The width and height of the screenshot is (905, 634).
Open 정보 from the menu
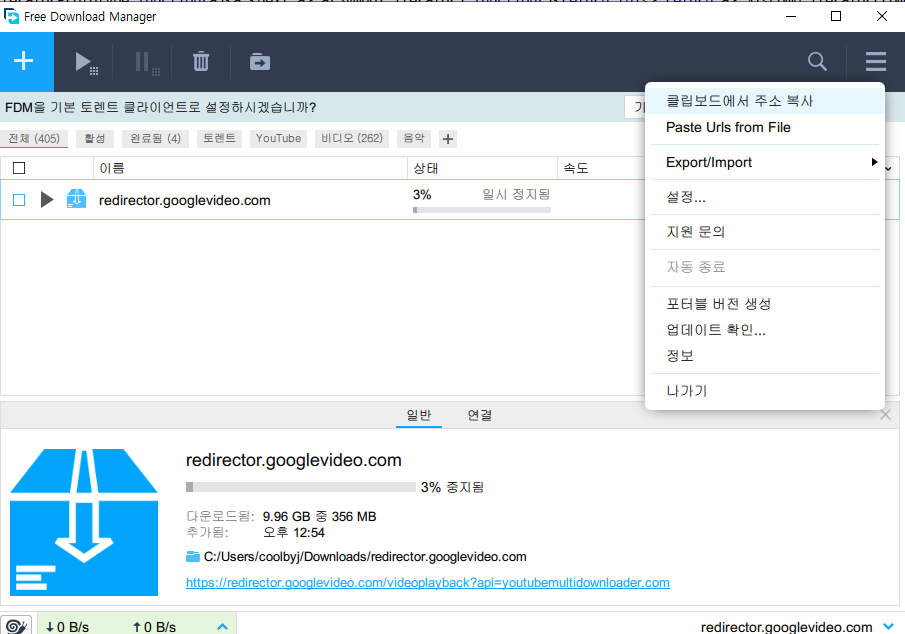764,356
